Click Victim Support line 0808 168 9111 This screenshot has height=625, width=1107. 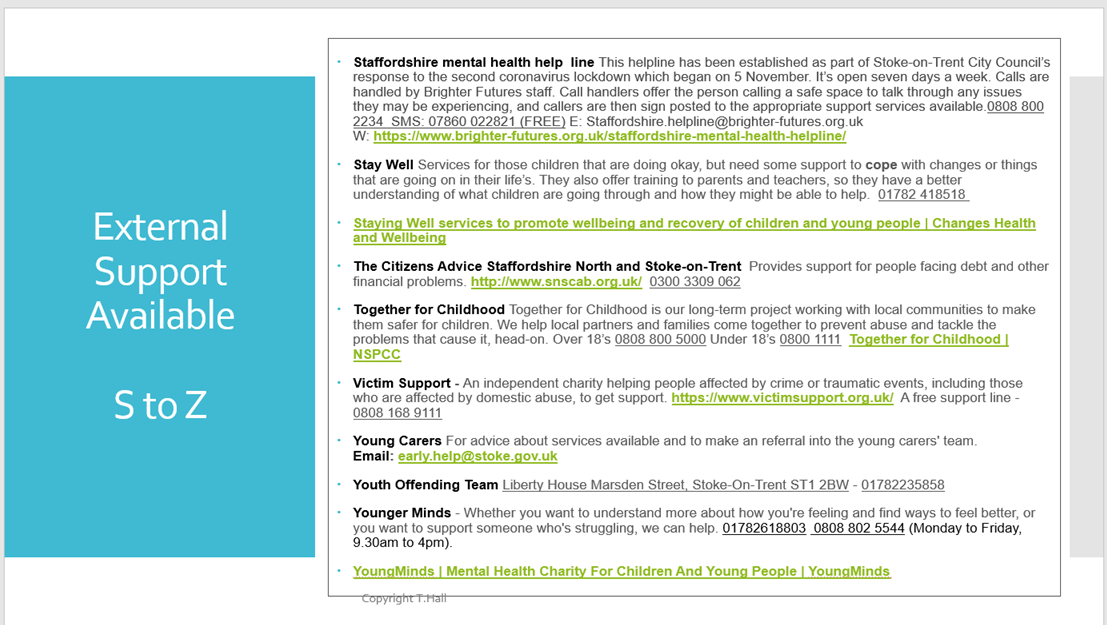click(397, 413)
